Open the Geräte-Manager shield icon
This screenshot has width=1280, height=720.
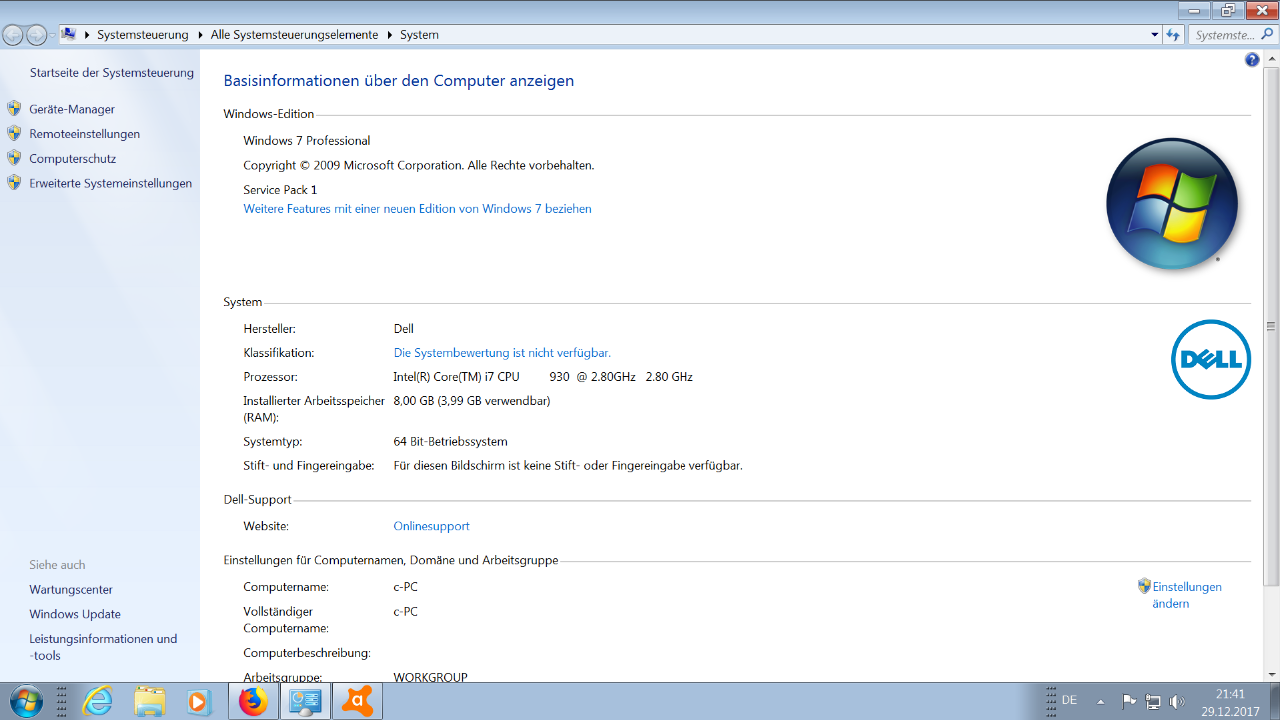(13, 108)
